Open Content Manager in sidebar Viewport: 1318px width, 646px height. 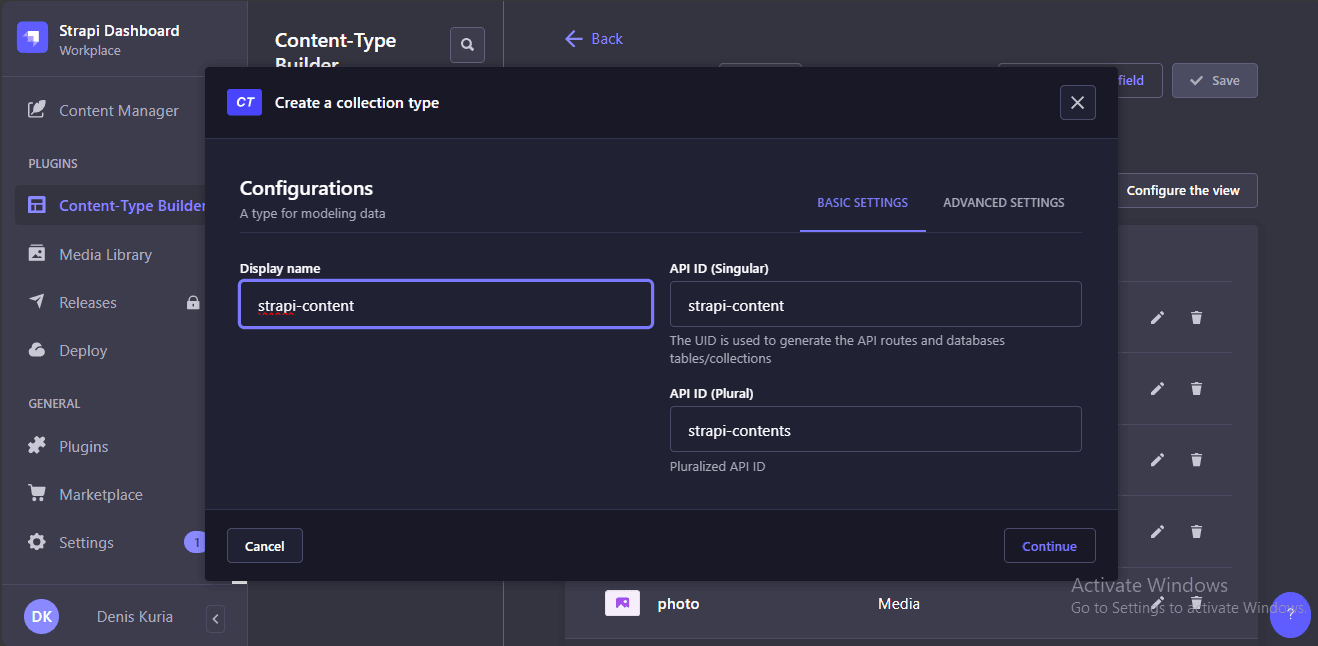tap(104, 111)
